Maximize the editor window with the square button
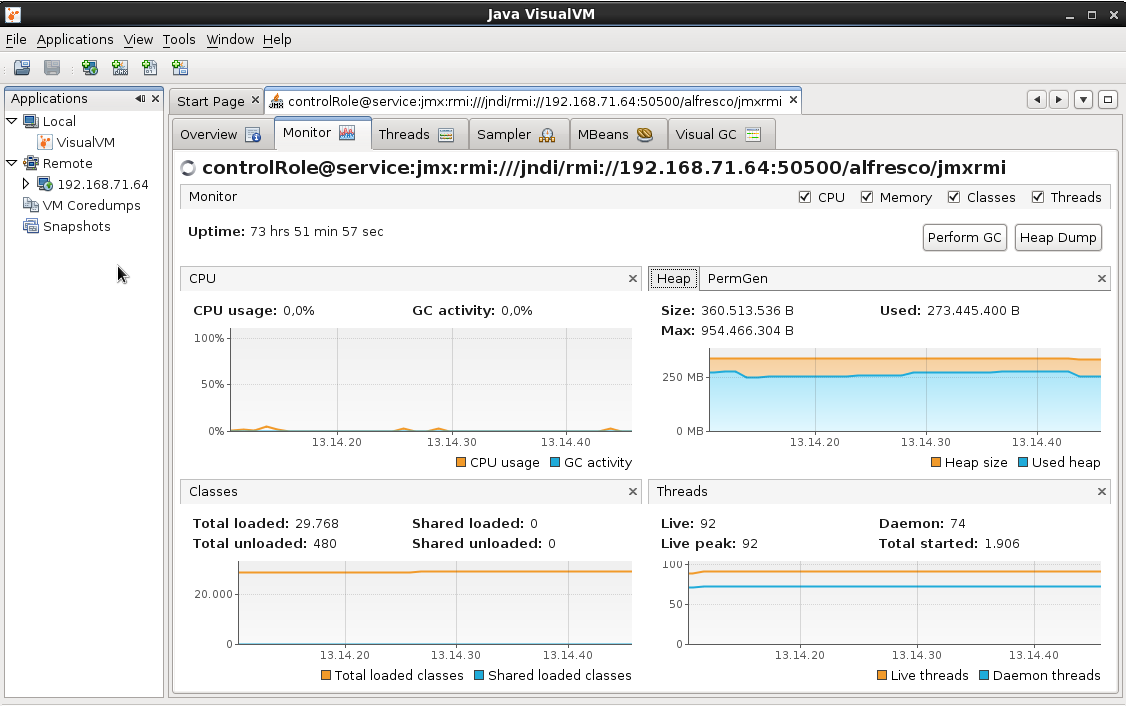The image size is (1126, 706). (x=1108, y=100)
